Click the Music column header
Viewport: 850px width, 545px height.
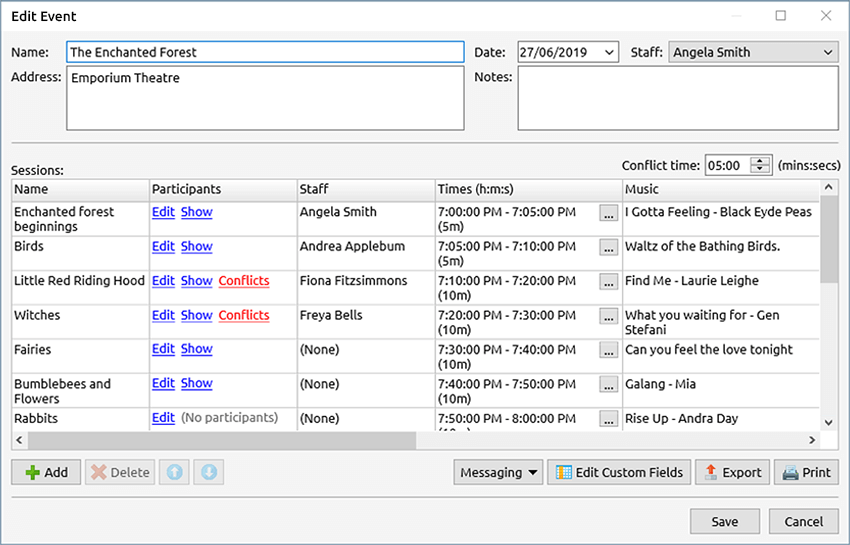(720, 189)
